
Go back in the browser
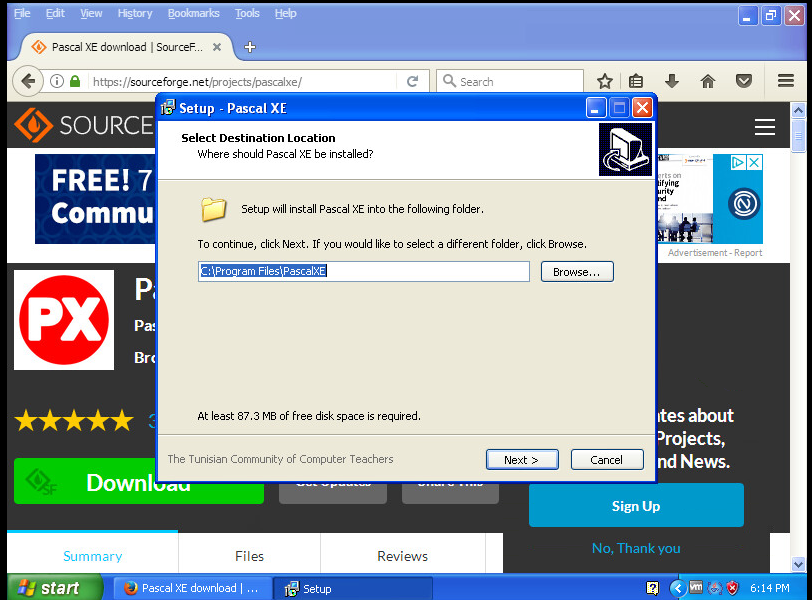(28, 81)
